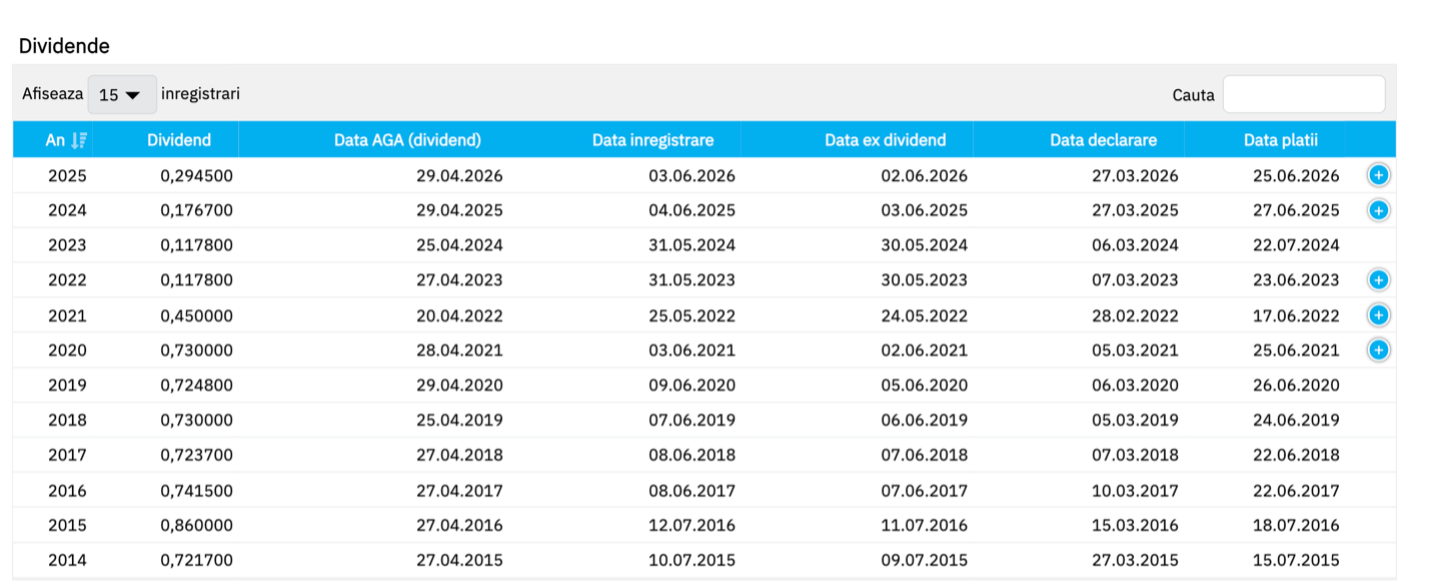Expand details for the 2025 dividend row

(1378, 176)
